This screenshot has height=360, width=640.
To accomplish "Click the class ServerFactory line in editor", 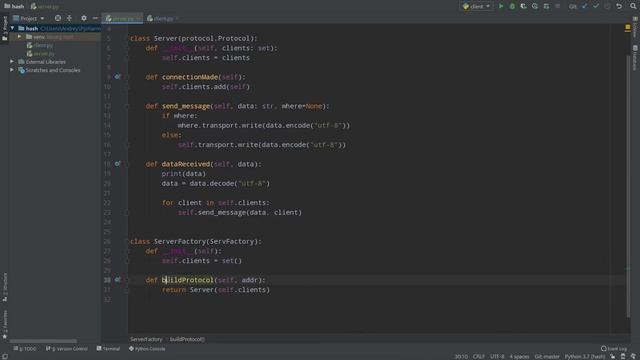I will pyautogui.click(x=196, y=241).
